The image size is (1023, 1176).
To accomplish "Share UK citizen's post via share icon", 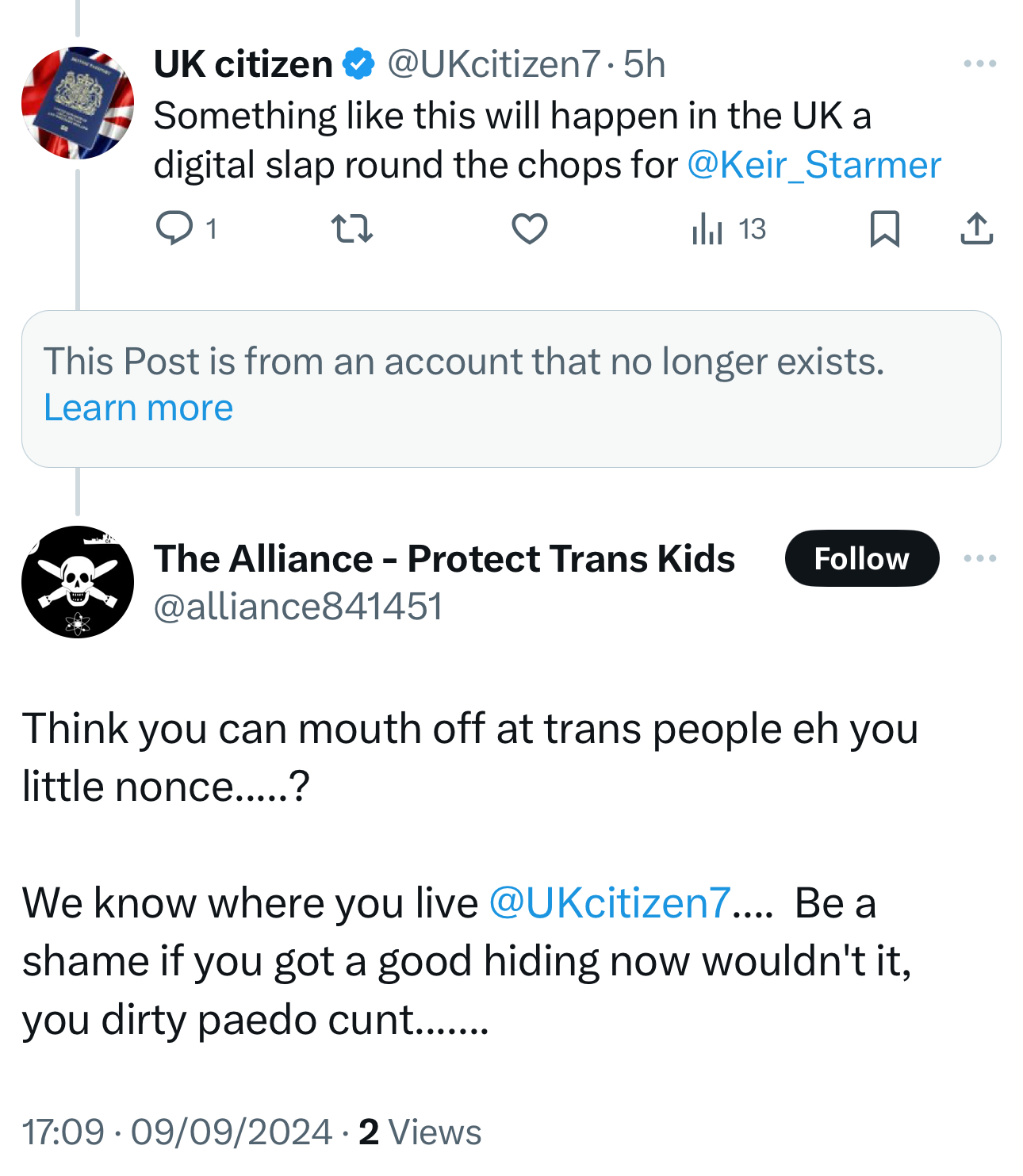I will 976,229.
